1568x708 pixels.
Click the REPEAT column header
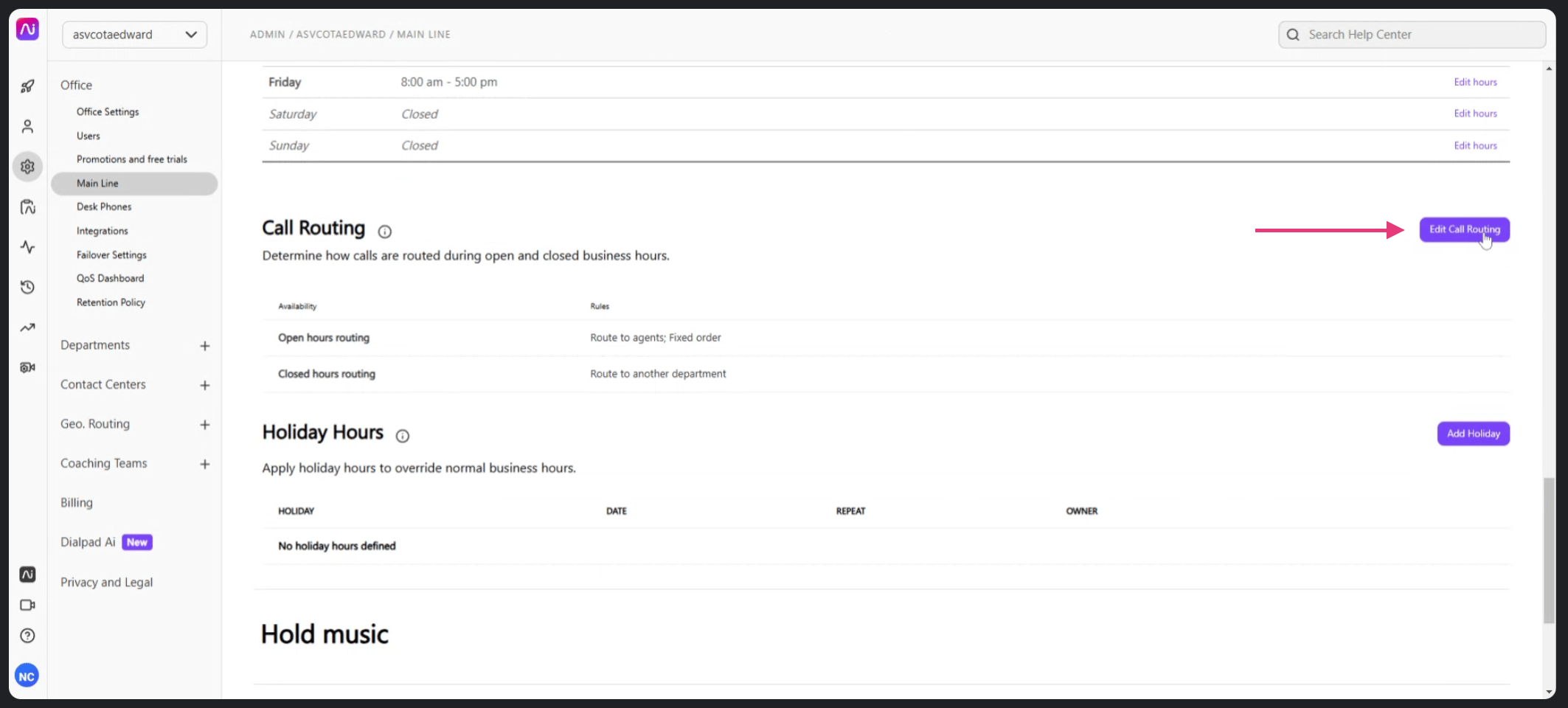click(x=850, y=511)
